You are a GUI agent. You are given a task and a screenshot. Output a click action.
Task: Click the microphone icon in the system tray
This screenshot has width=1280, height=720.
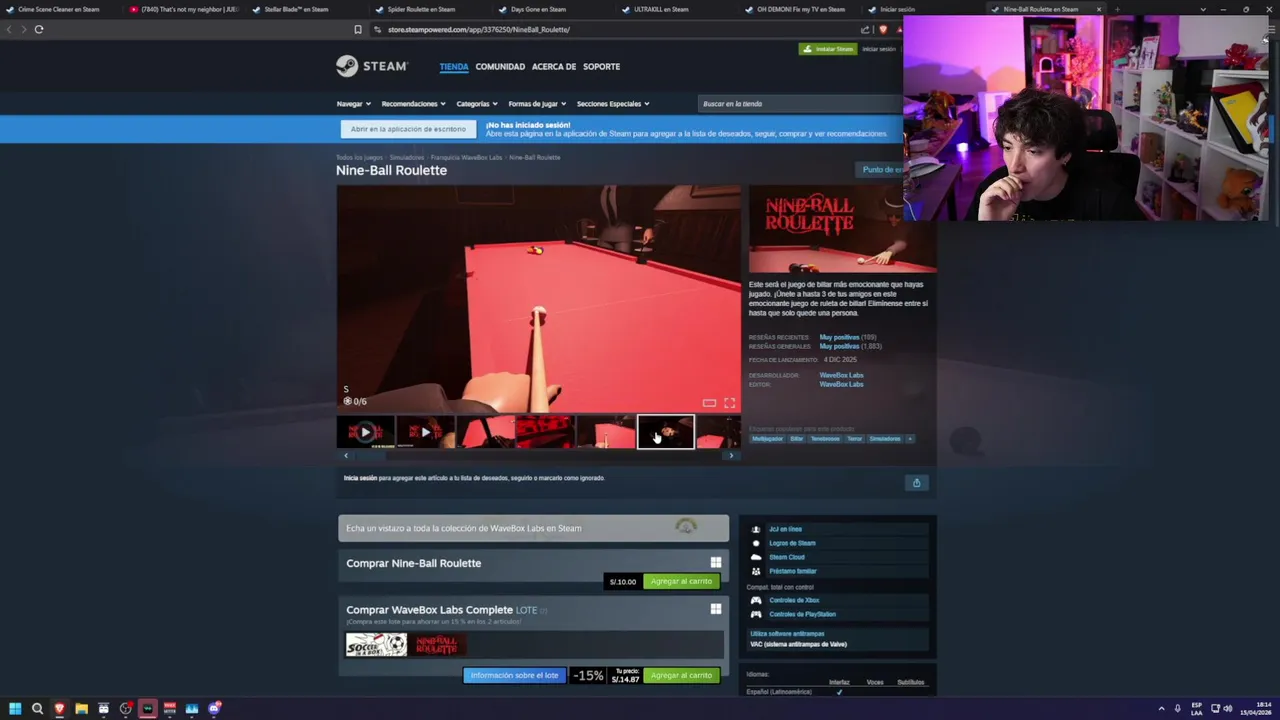coord(1177,709)
